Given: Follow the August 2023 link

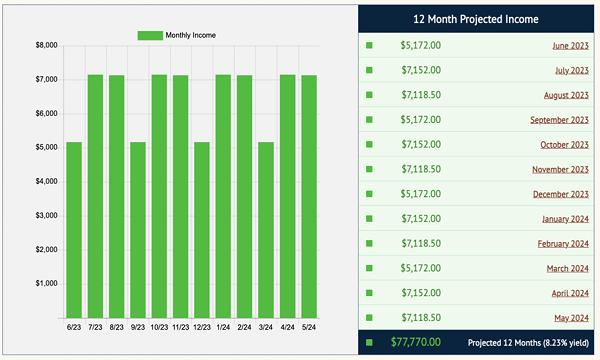Looking at the screenshot, I should (x=566, y=95).
